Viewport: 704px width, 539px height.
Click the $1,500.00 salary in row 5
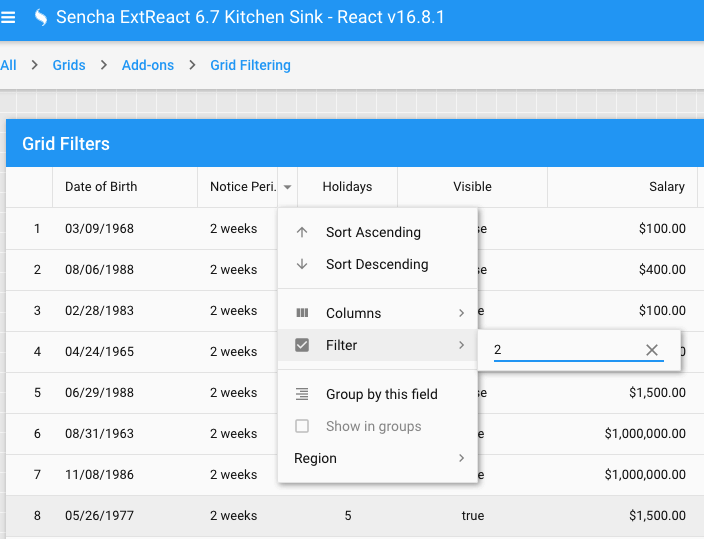pos(657,393)
